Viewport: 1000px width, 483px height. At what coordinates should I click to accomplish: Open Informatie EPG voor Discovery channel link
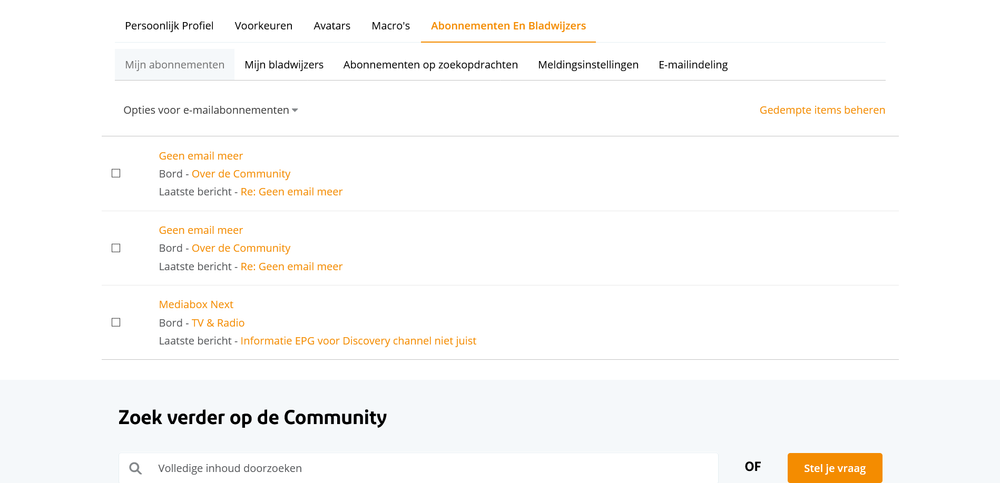tap(358, 341)
